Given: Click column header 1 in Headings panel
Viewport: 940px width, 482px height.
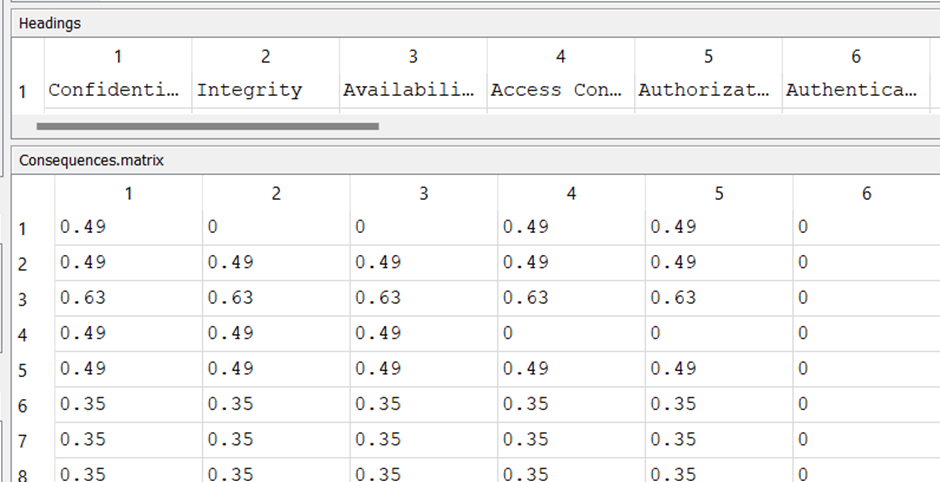Looking at the screenshot, I should click(x=118, y=56).
